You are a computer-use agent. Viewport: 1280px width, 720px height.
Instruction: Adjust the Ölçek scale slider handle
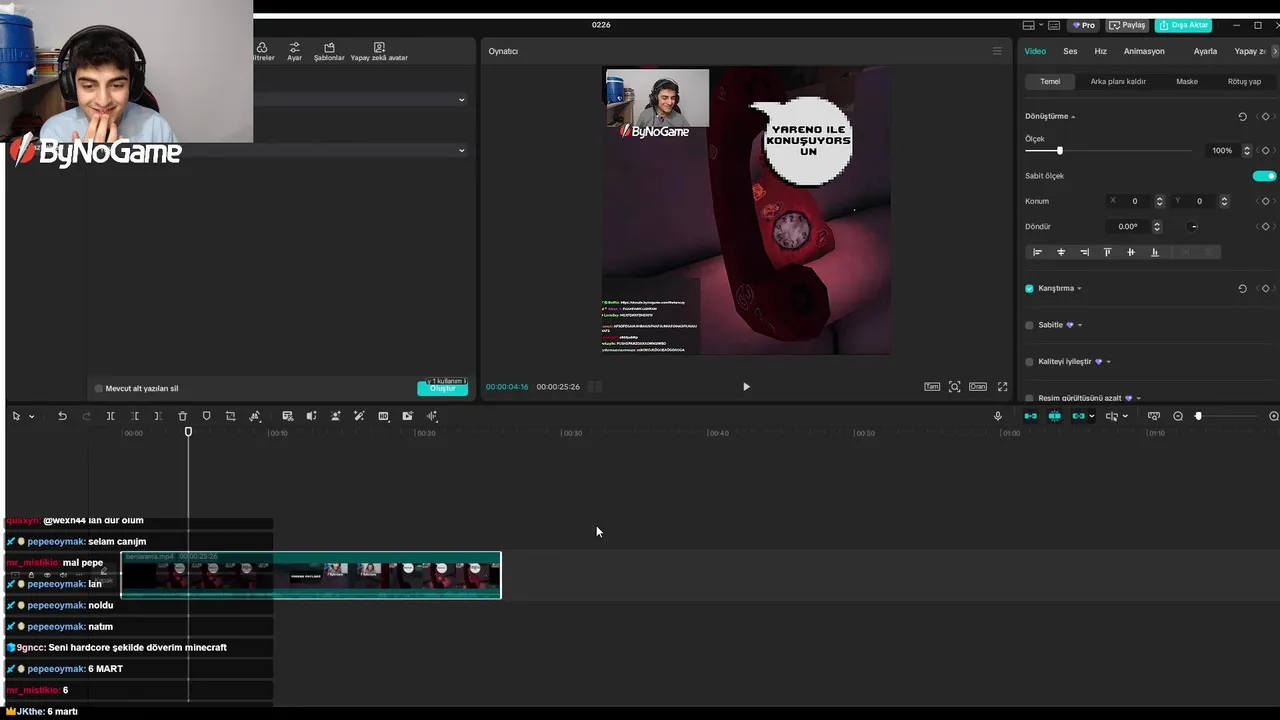(1059, 150)
